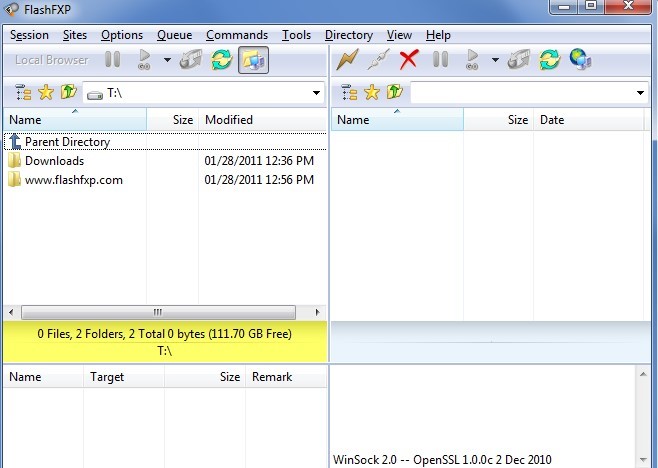
Task: Pause the transfer in local toolbar
Action: click(112, 60)
